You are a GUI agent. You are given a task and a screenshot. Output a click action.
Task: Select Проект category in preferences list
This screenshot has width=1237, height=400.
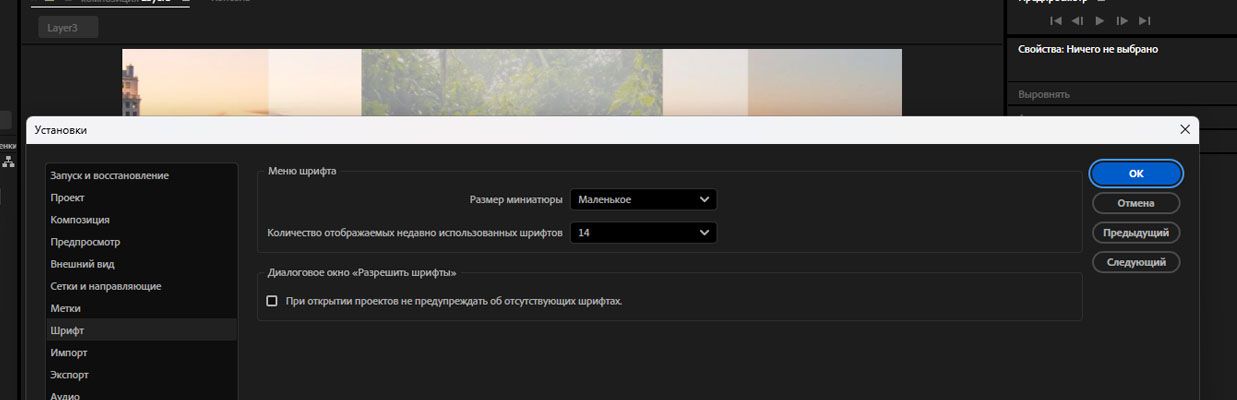click(x=141, y=197)
